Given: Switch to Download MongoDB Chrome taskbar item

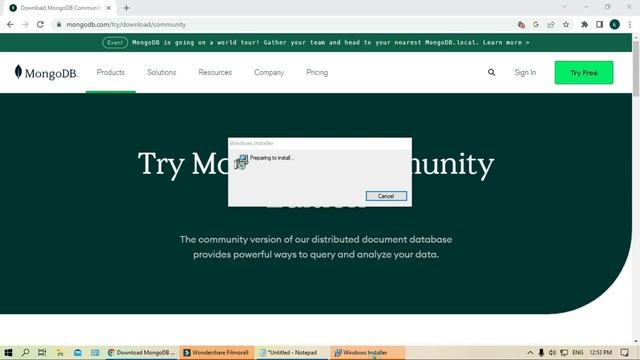Looking at the screenshot, I should [141, 352].
